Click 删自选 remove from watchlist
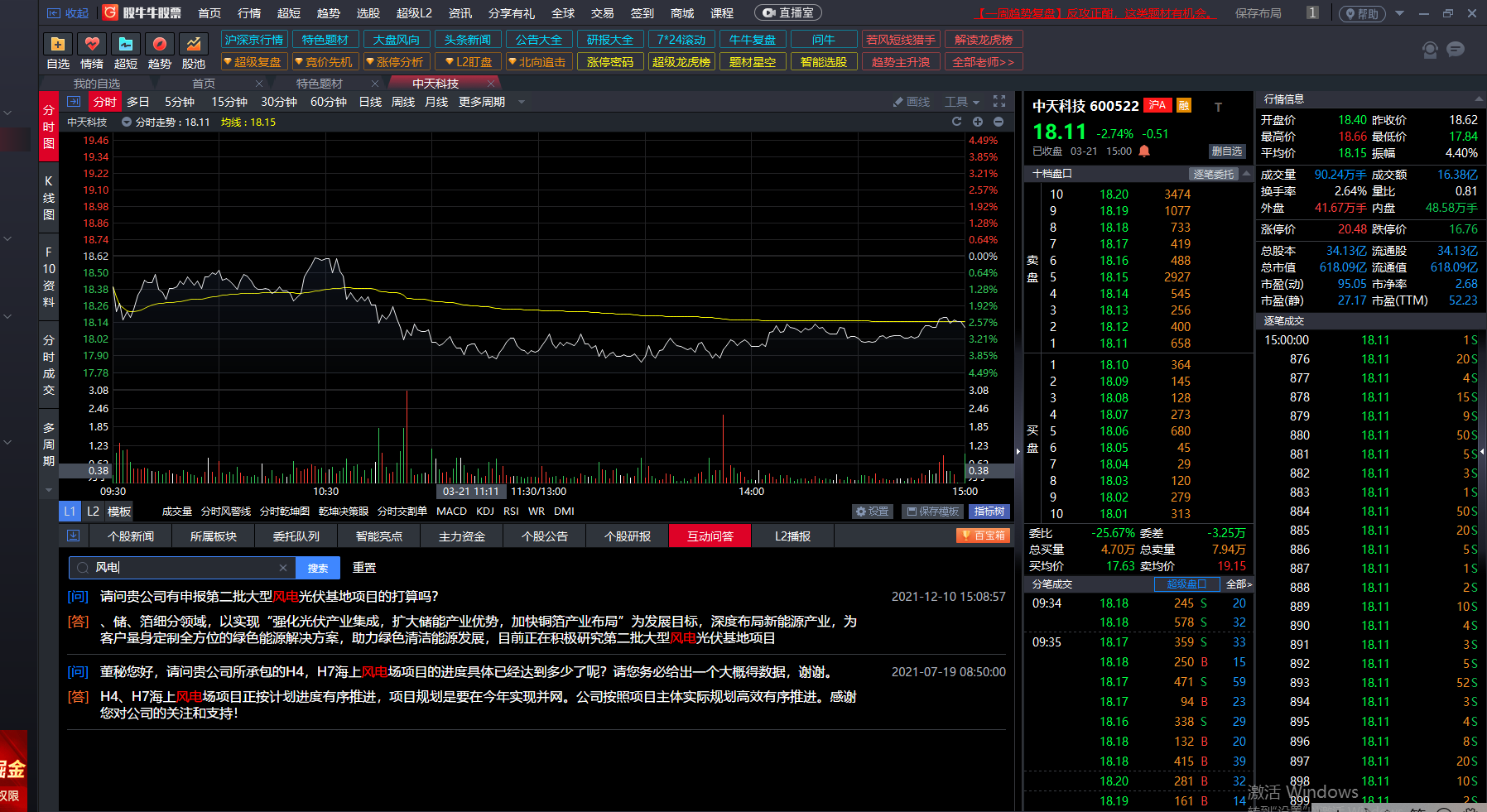The height and width of the screenshot is (812, 1487). point(1227,151)
